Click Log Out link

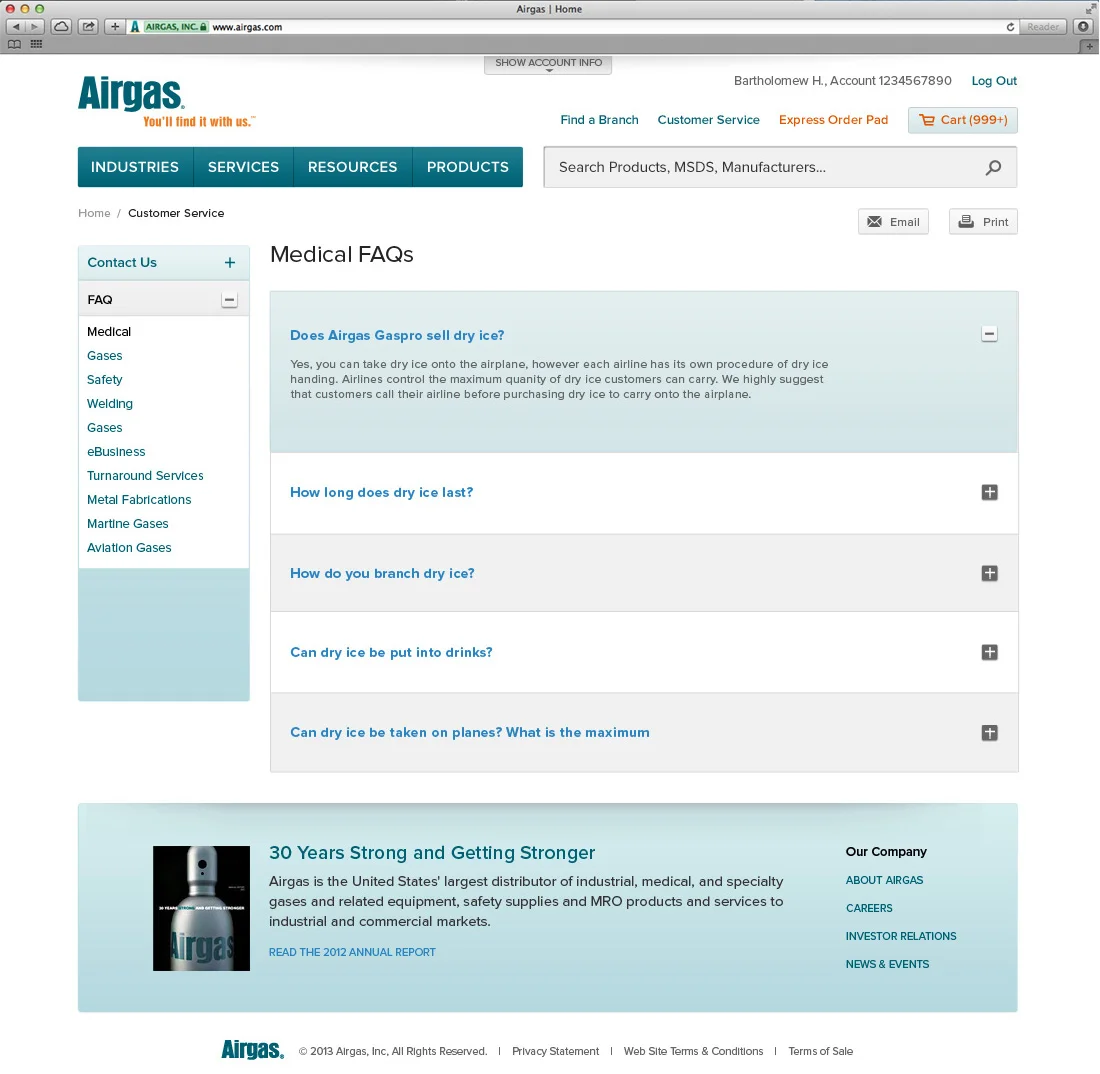coord(994,81)
